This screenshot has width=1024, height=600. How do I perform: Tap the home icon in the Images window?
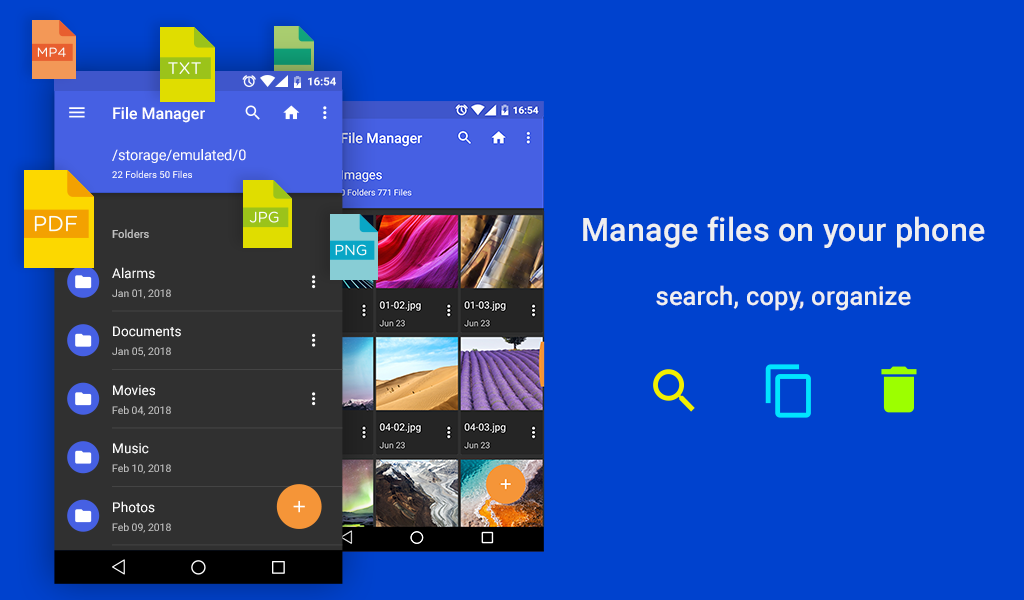point(498,137)
